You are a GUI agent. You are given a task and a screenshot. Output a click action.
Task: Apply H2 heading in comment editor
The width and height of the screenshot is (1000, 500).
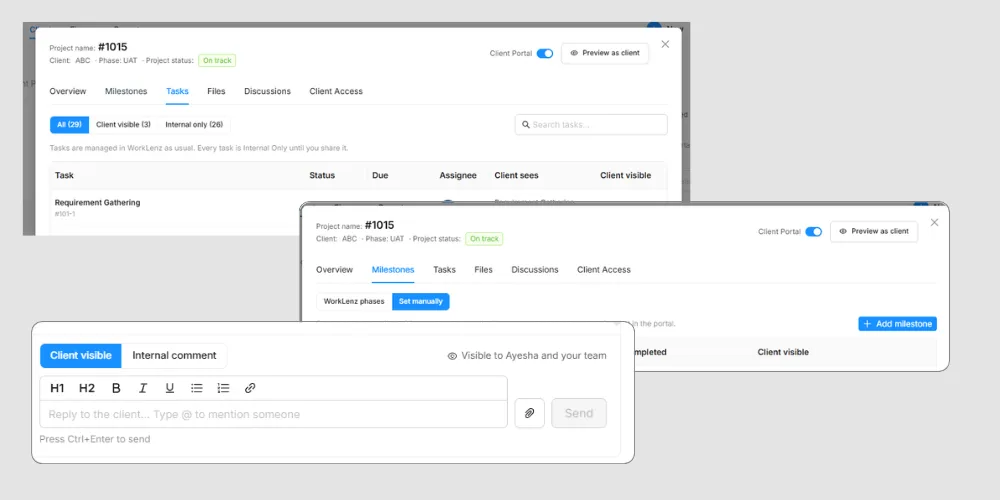(87, 388)
